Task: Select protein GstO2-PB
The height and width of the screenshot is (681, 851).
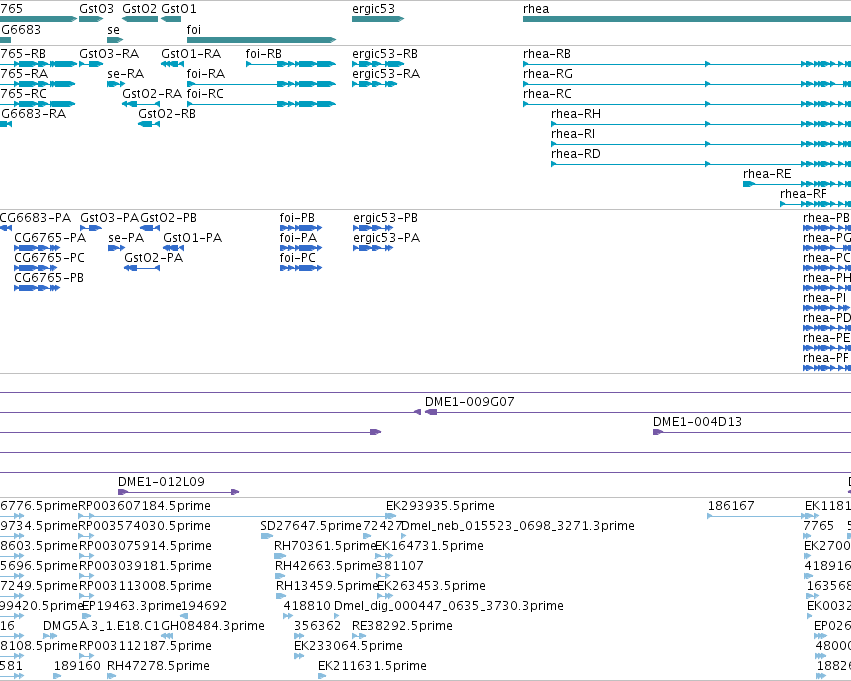Action: tap(150, 228)
